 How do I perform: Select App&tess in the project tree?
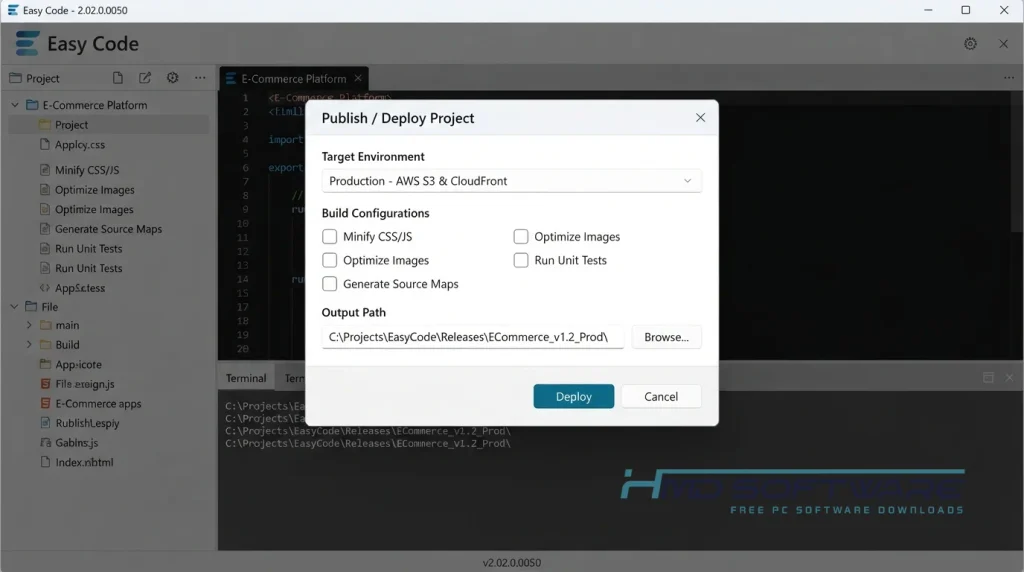[80, 287]
